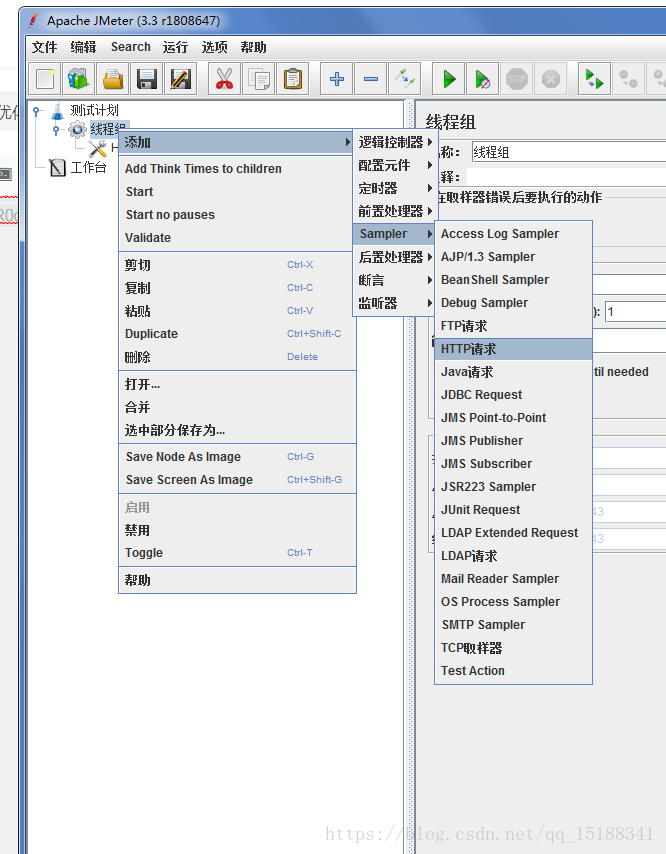Viewport: 666px width, 854px height.
Task: Open the 运行 menu
Action: (x=175, y=47)
